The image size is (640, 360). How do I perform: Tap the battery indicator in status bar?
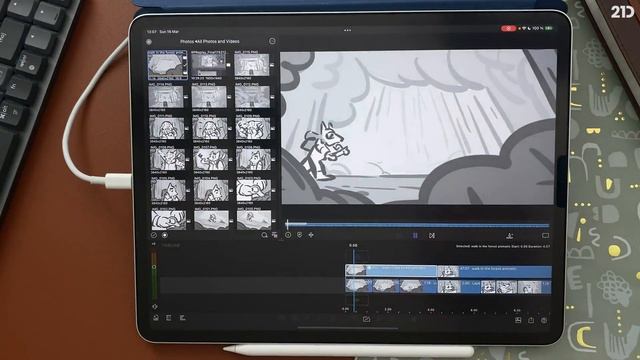click(549, 28)
